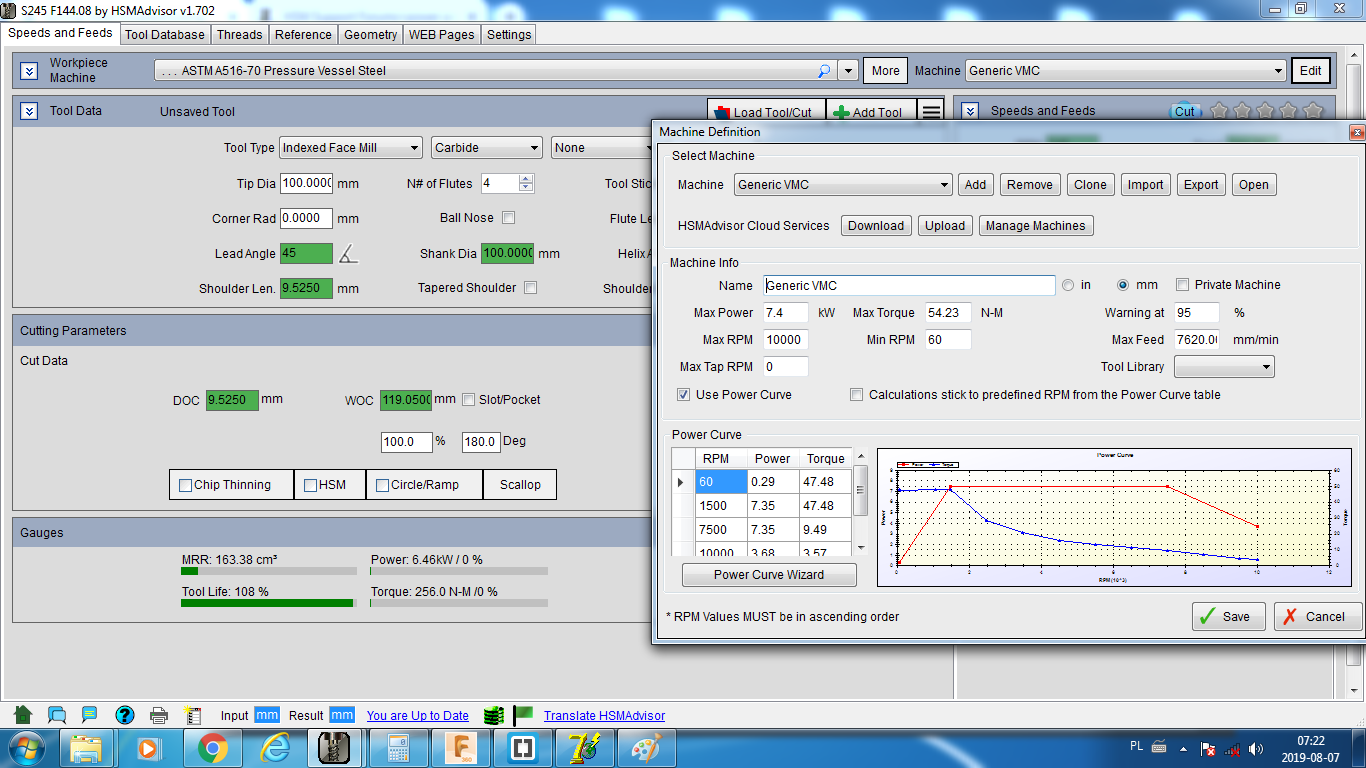Image resolution: width=1366 pixels, height=768 pixels.
Task: Click magnifier search icon in workpiece material field
Action: [824, 71]
